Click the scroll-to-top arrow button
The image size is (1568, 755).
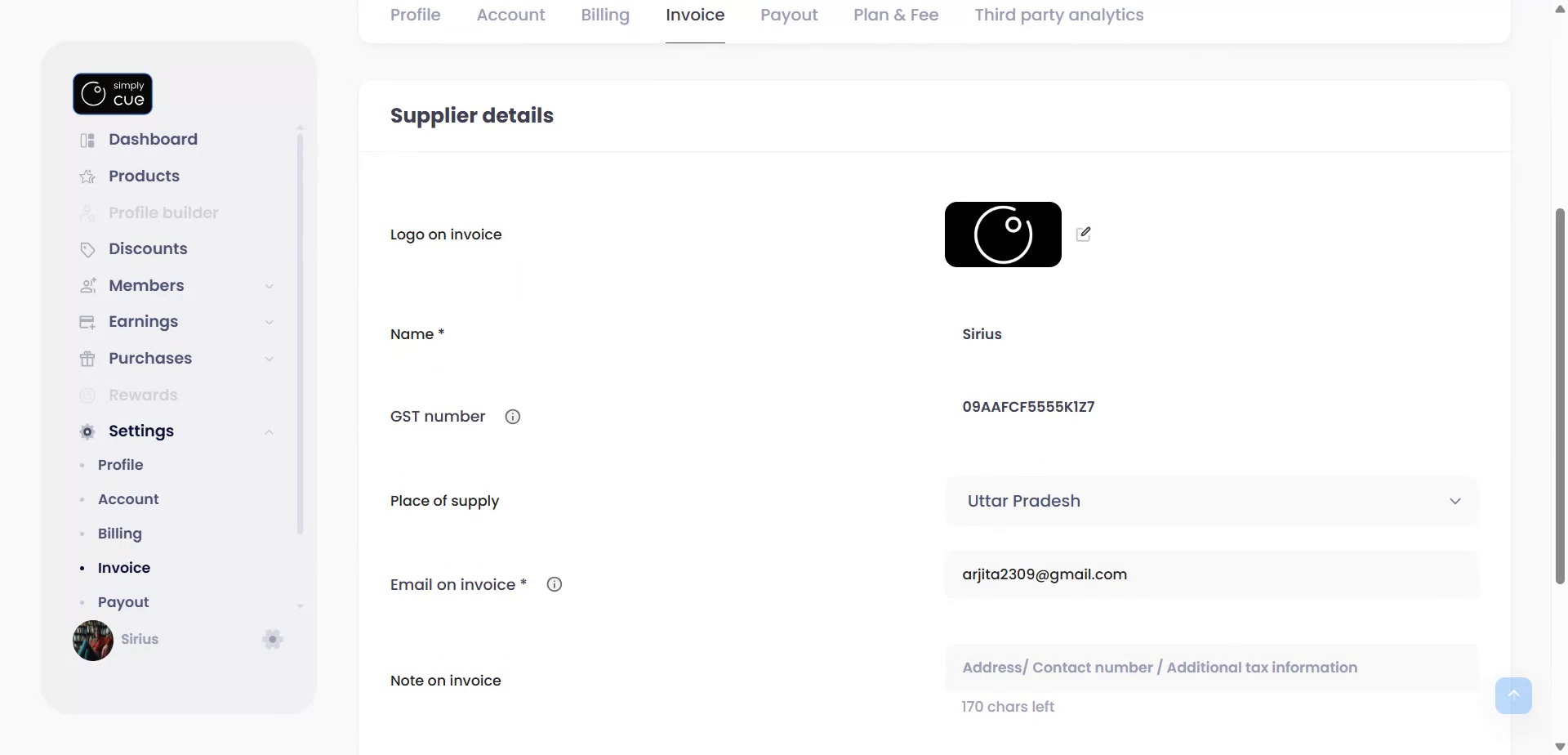1513,695
